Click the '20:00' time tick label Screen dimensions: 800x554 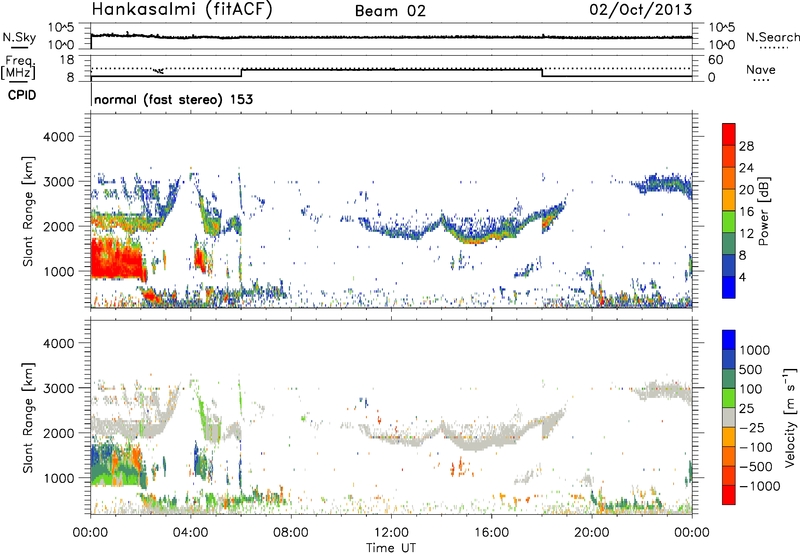(592, 533)
